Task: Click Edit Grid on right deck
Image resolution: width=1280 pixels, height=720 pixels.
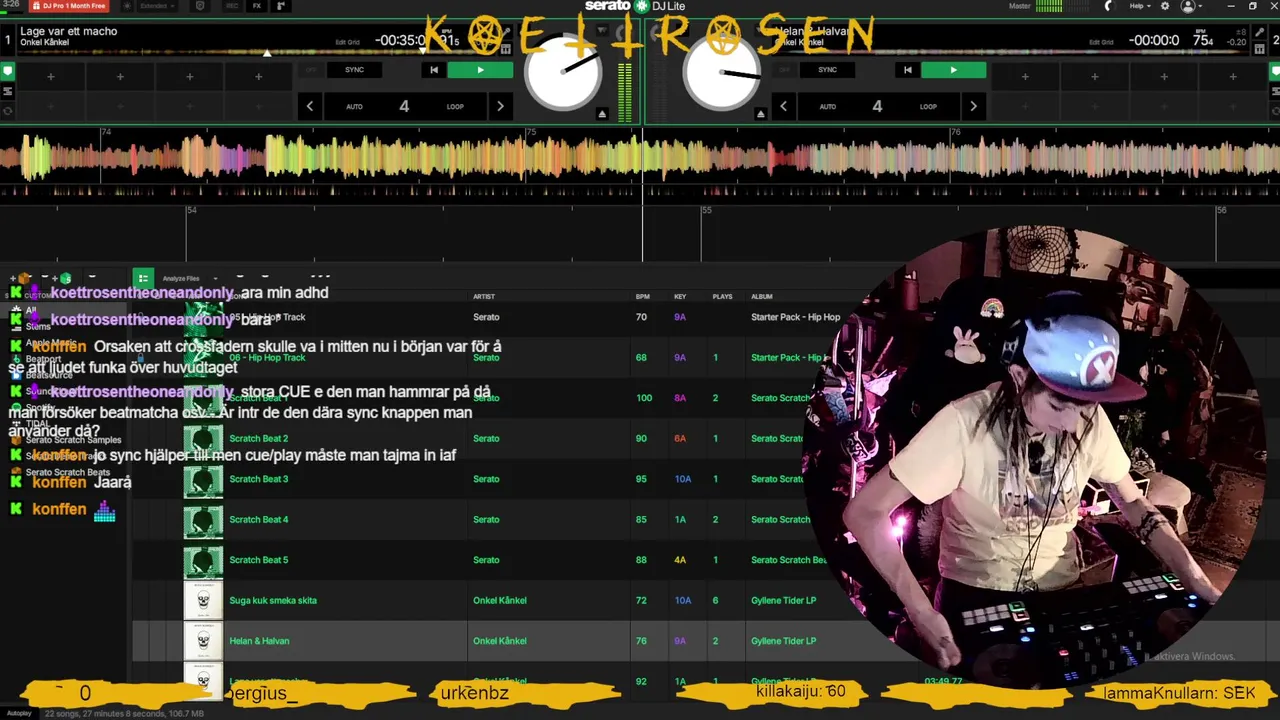Action: (x=1101, y=42)
